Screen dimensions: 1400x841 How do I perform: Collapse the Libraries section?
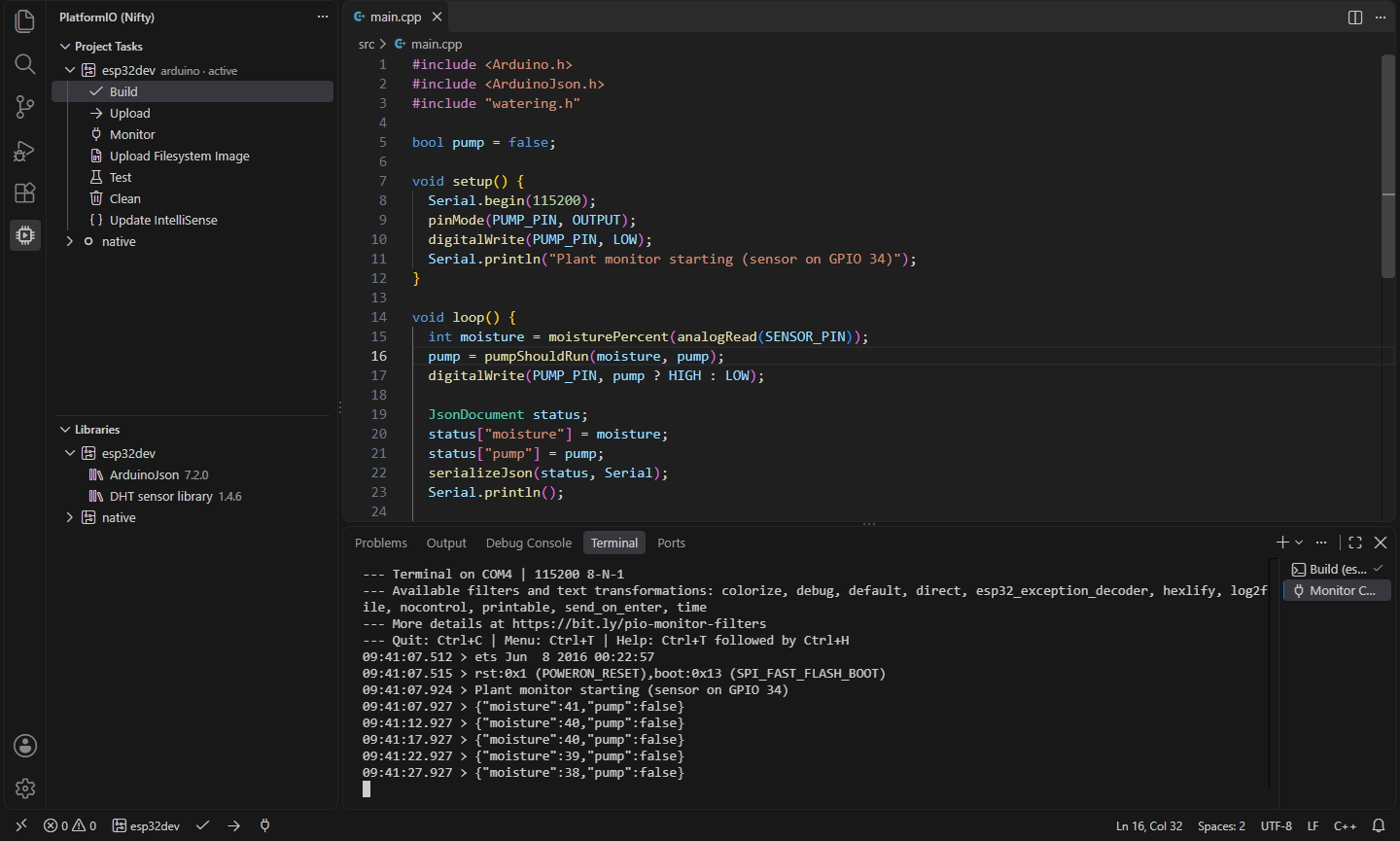65,430
